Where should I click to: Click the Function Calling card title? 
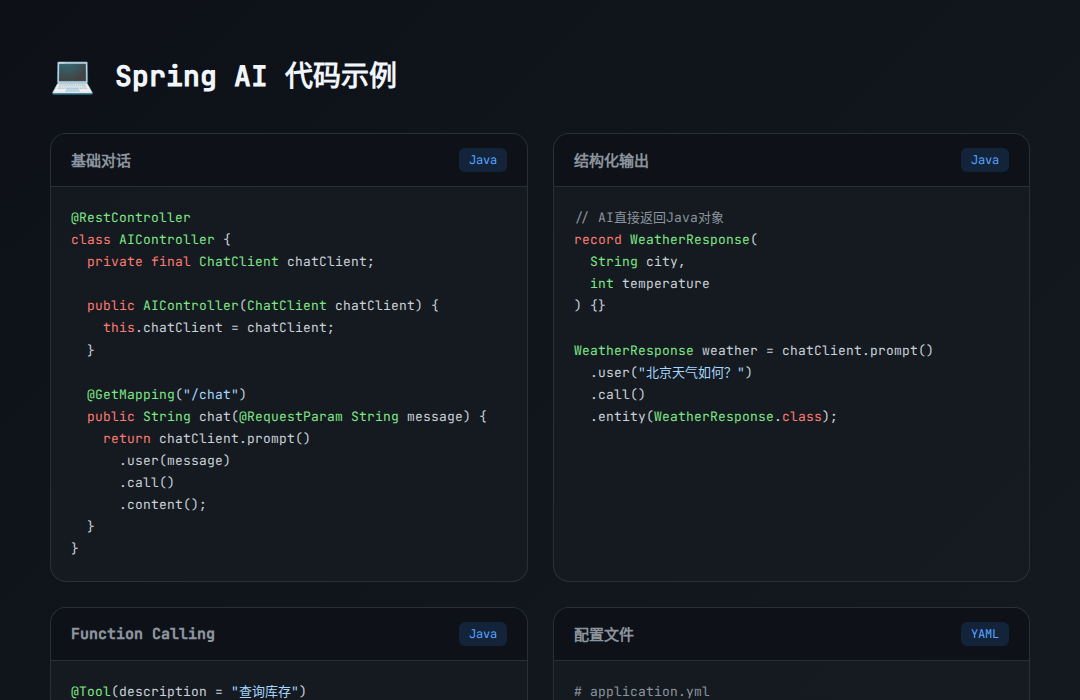point(143,634)
